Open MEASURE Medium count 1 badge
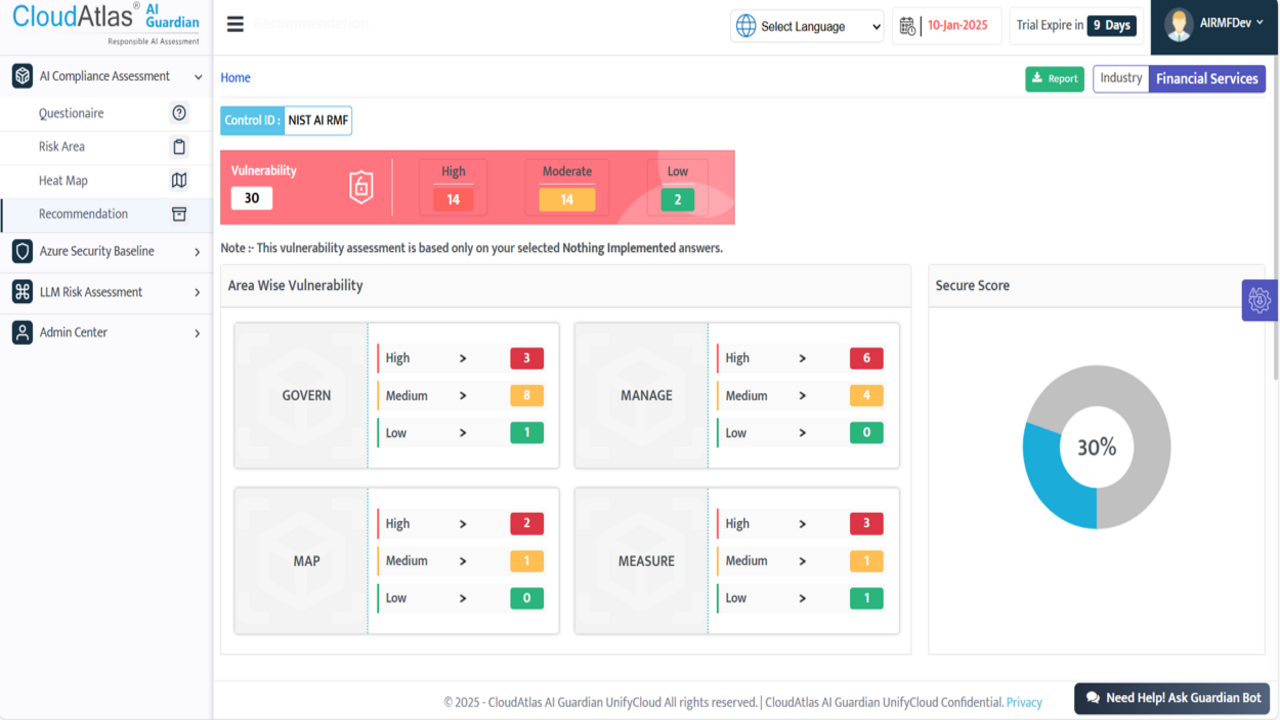1280x720 pixels. 866,561
